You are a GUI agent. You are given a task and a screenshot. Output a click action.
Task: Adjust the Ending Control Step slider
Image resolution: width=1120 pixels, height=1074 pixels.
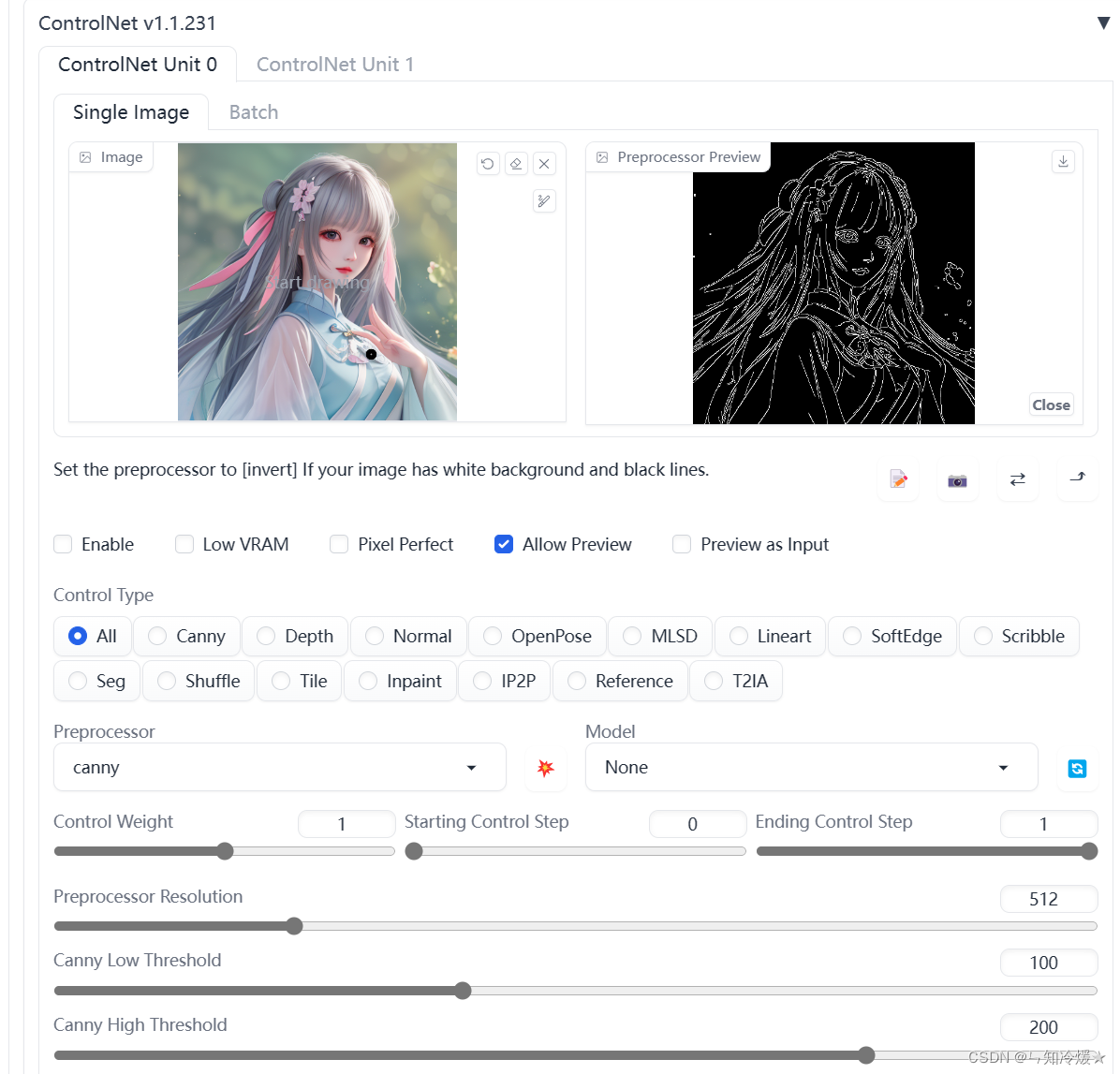click(926, 851)
